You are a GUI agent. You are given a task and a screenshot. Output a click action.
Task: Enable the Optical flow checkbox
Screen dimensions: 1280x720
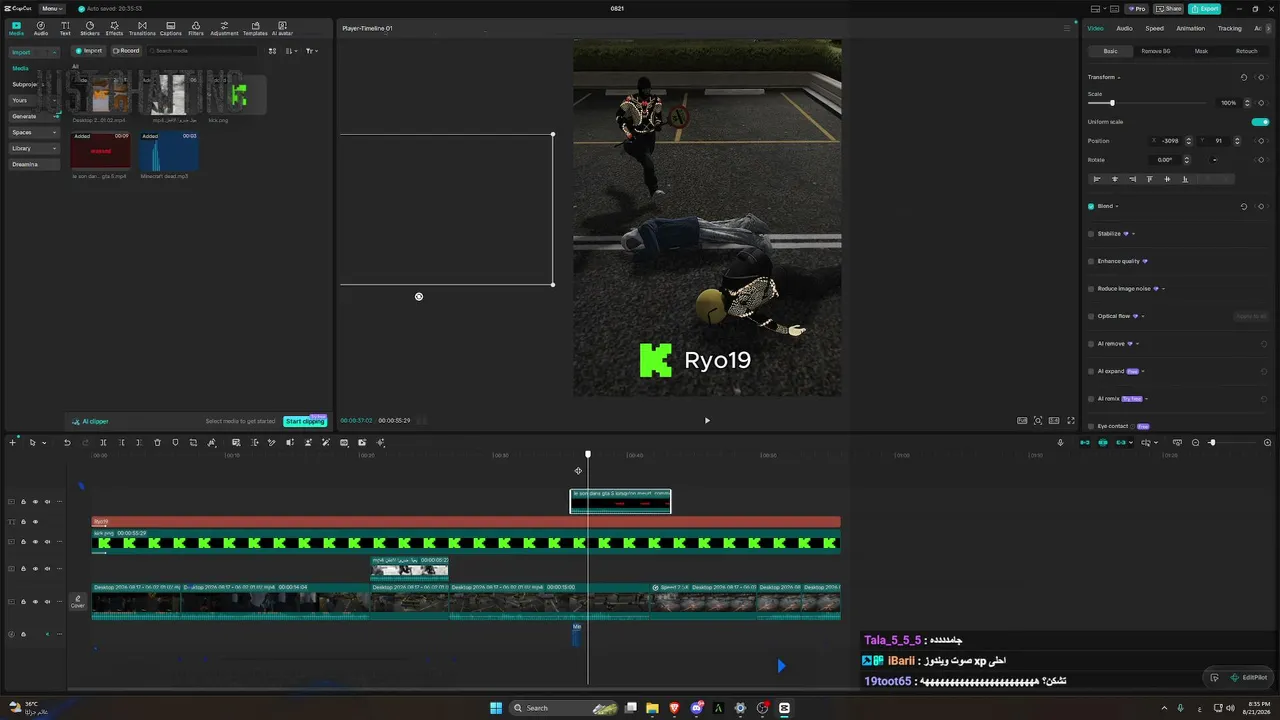point(1091,316)
